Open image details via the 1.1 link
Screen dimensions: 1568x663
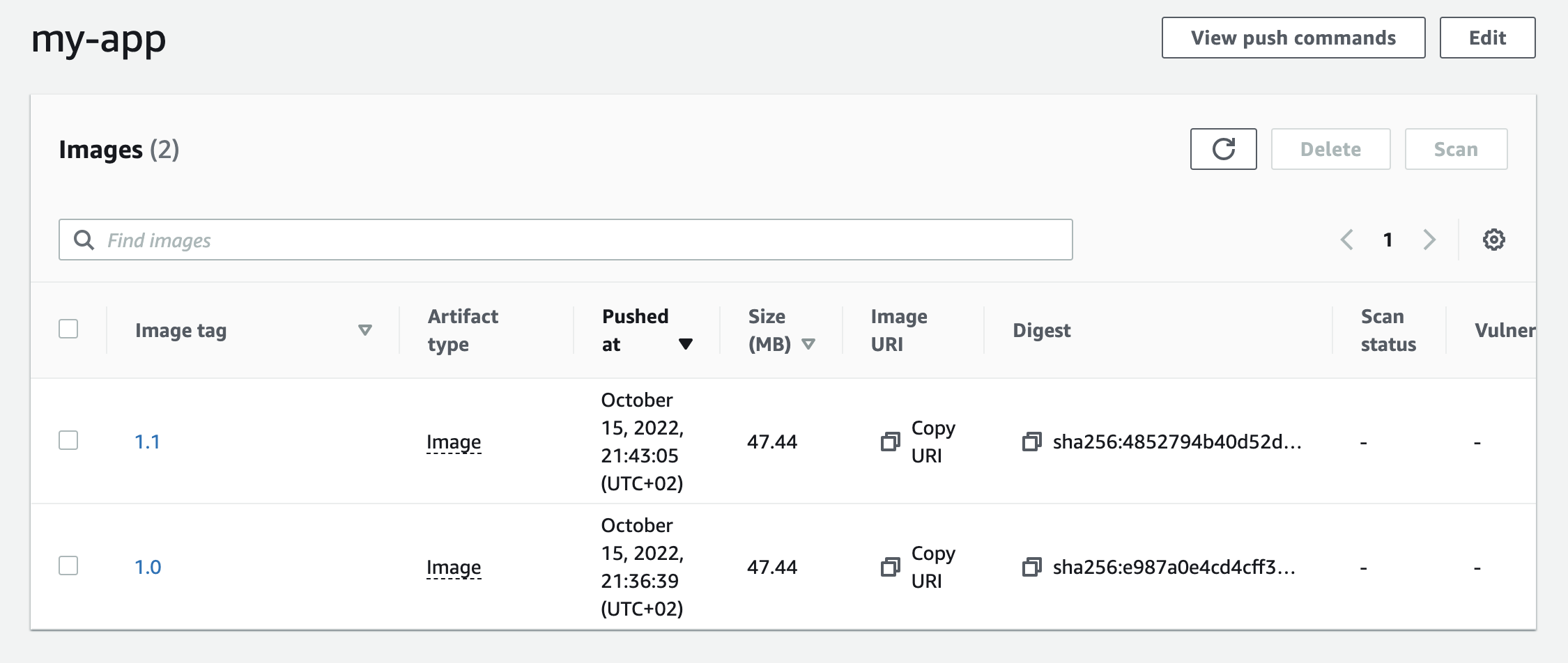tap(148, 442)
